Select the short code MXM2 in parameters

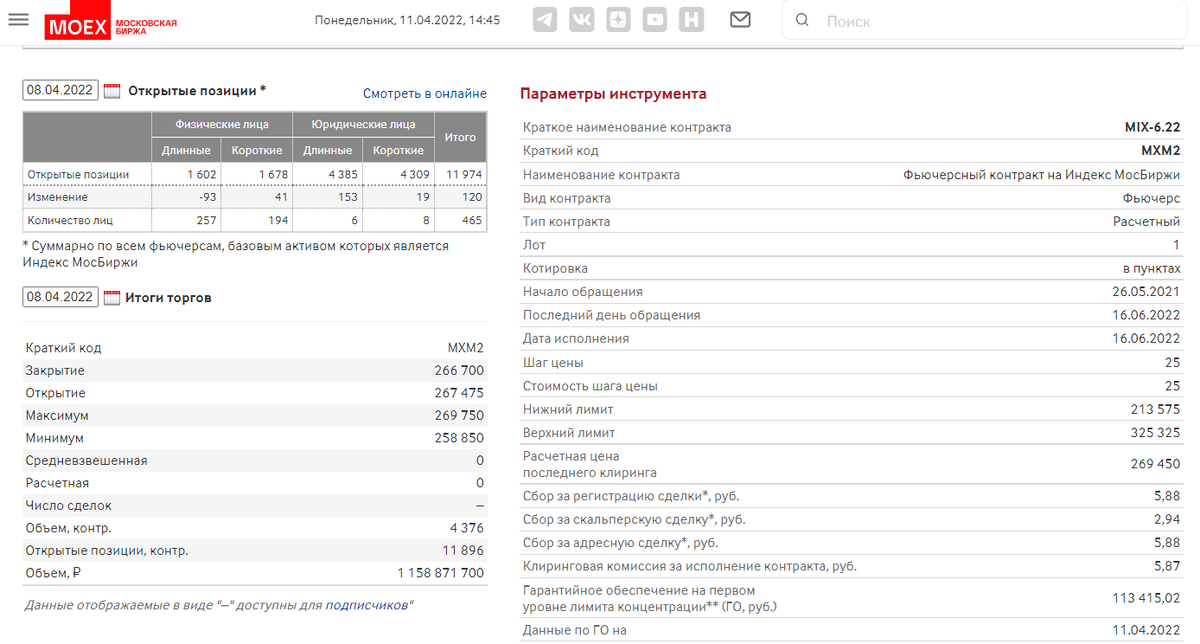[1161, 150]
